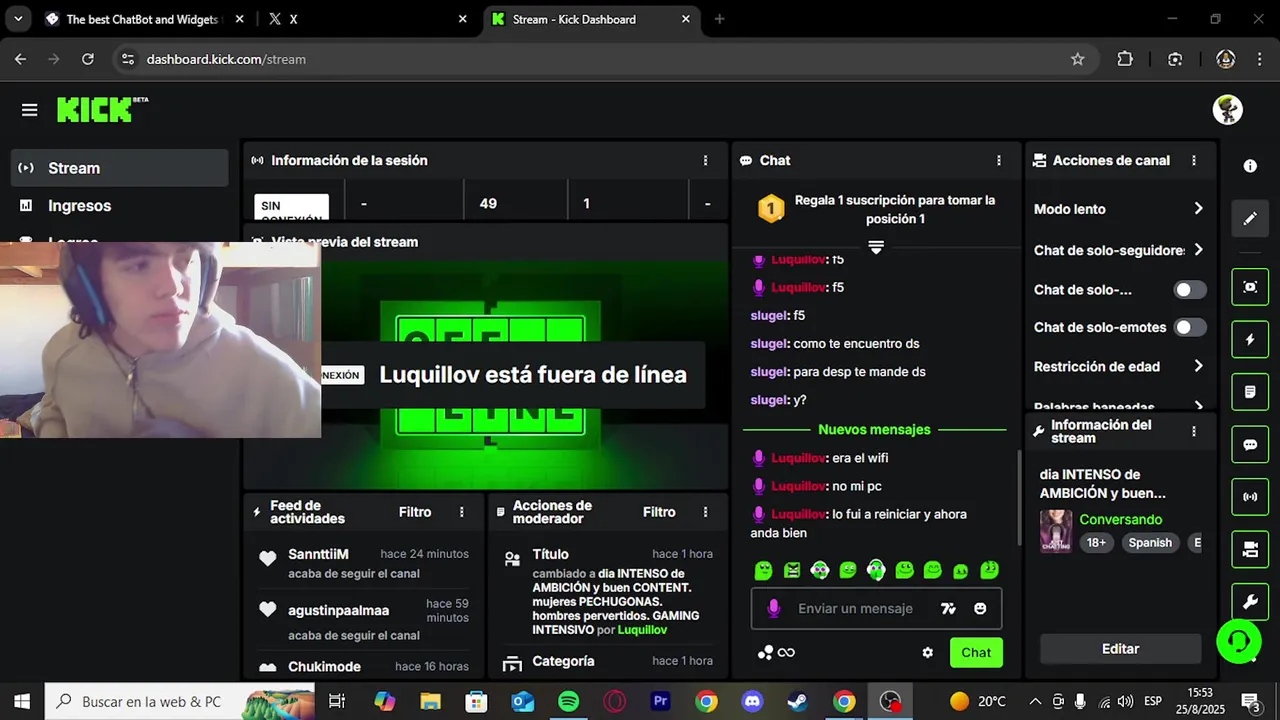Switch to the X browser tab
Image resolution: width=1280 pixels, height=720 pixels.
click(367, 19)
